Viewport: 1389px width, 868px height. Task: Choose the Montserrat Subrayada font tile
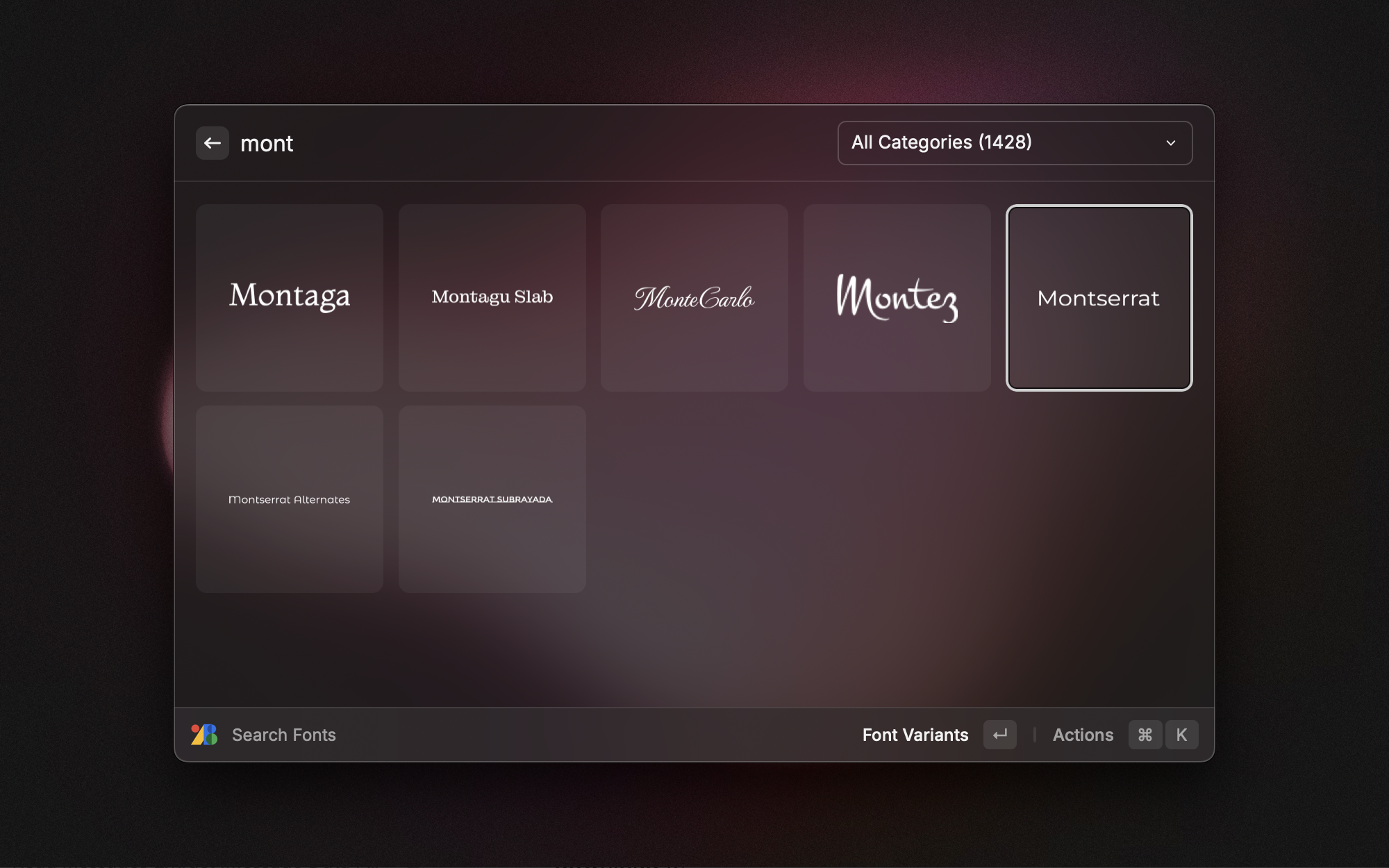[x=492, y=499]
